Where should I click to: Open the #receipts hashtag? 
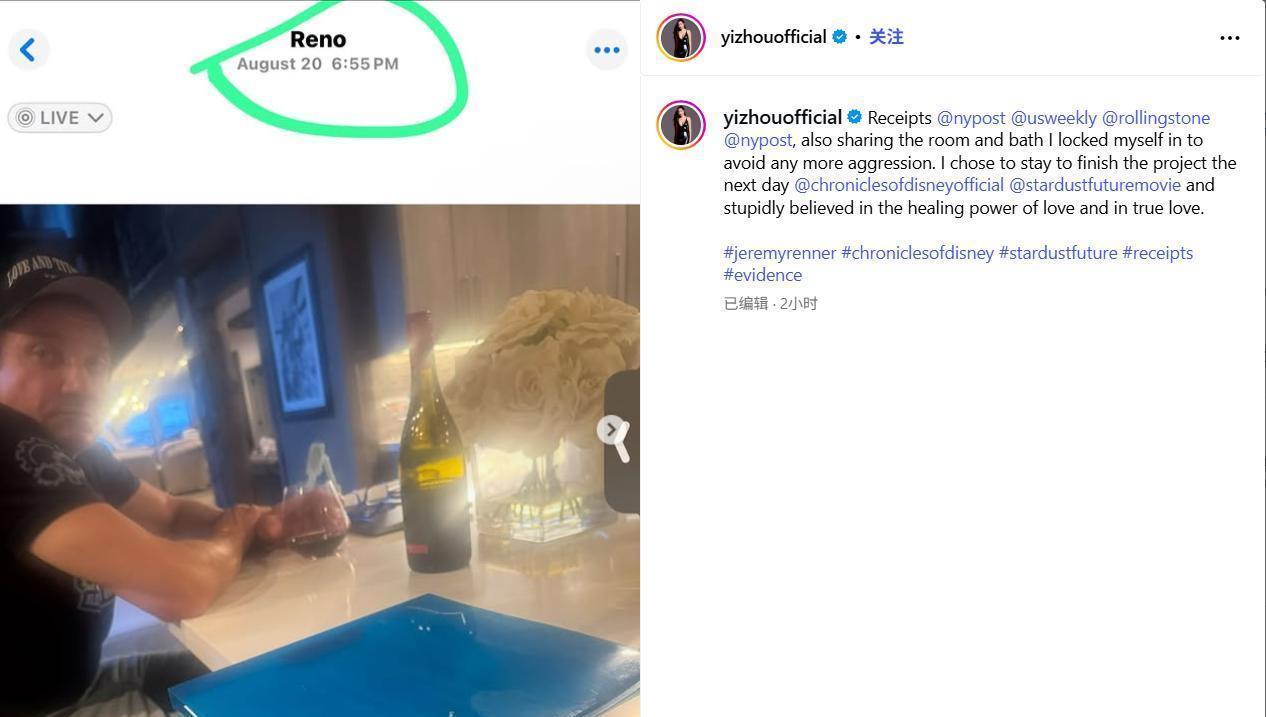1157,253
